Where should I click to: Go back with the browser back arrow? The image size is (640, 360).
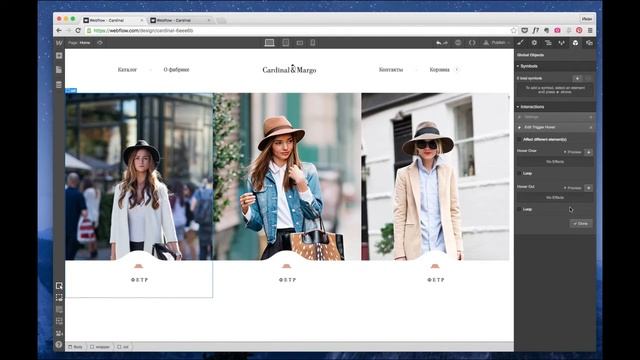pos(59,31)
